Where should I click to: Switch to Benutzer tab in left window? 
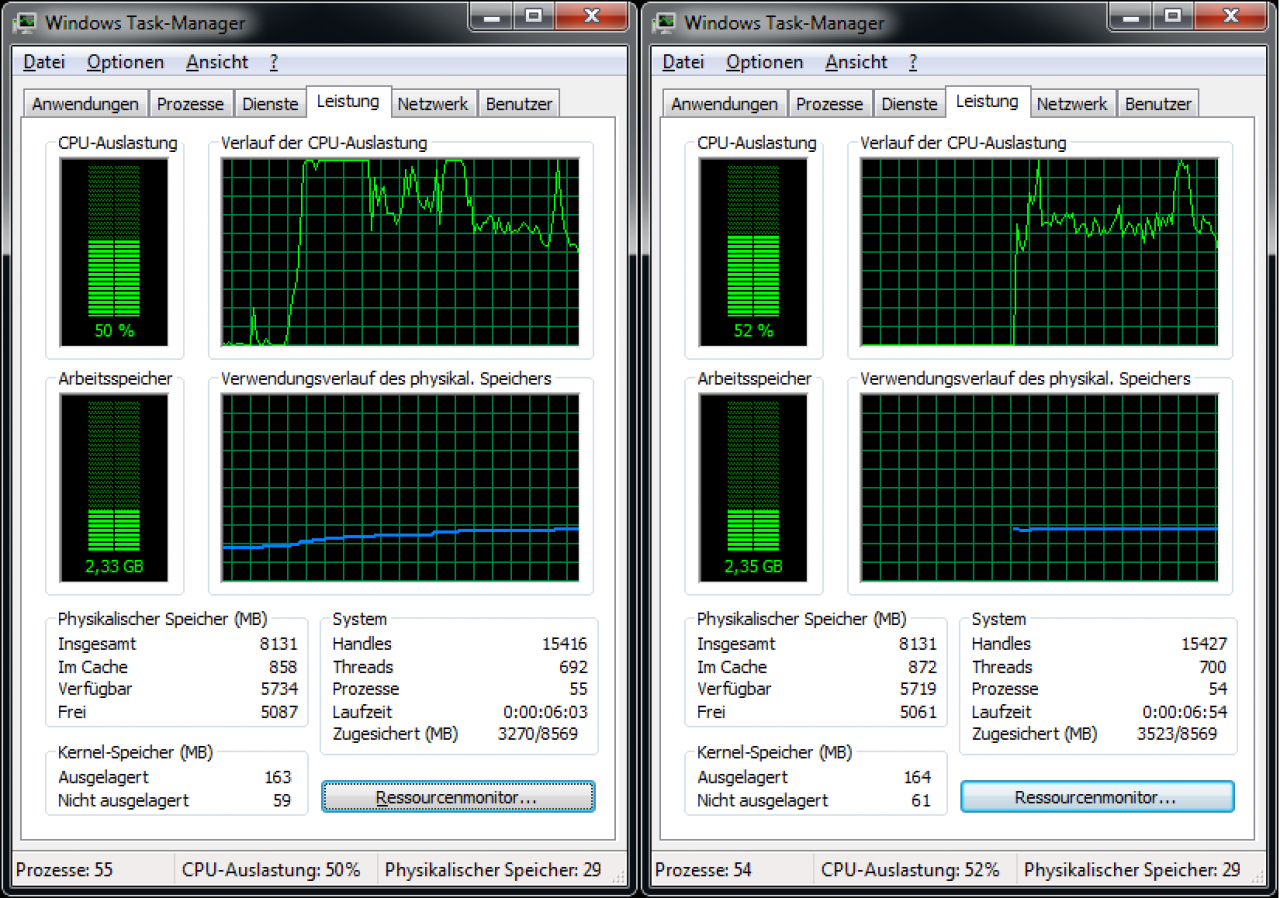pyautogui.click(x=518, y=104)
